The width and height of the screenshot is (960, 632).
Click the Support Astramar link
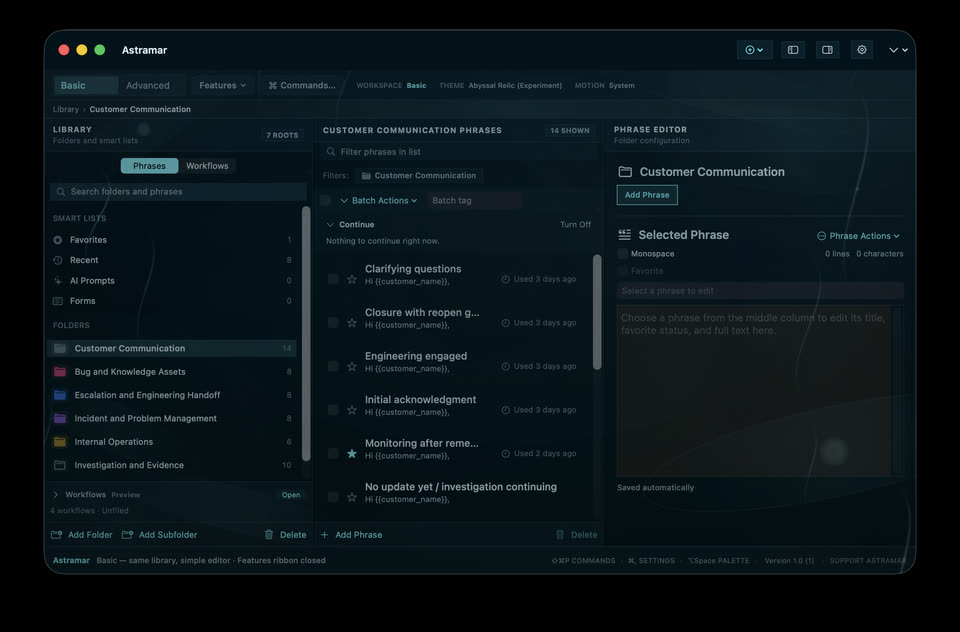point(868,560)
